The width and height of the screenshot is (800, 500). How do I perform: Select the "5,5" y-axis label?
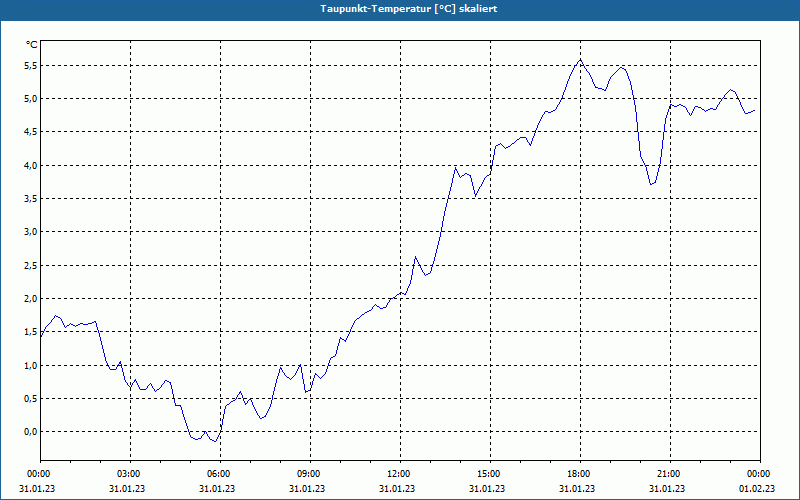[31, 65]
